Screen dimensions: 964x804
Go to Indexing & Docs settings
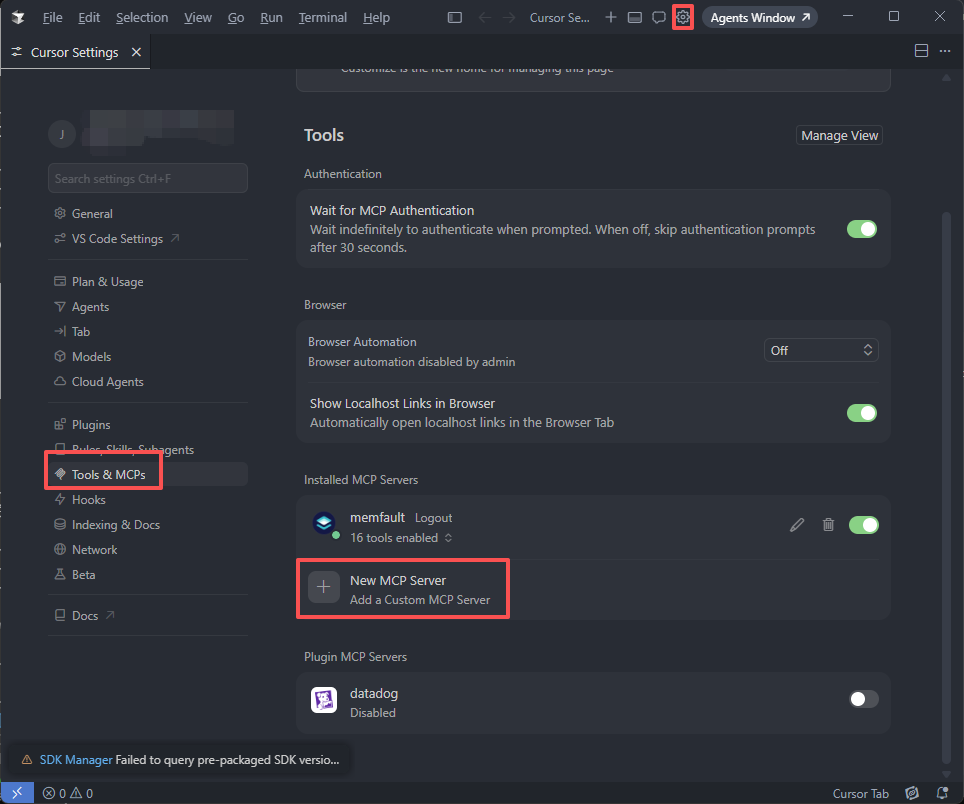pos(148,524)
